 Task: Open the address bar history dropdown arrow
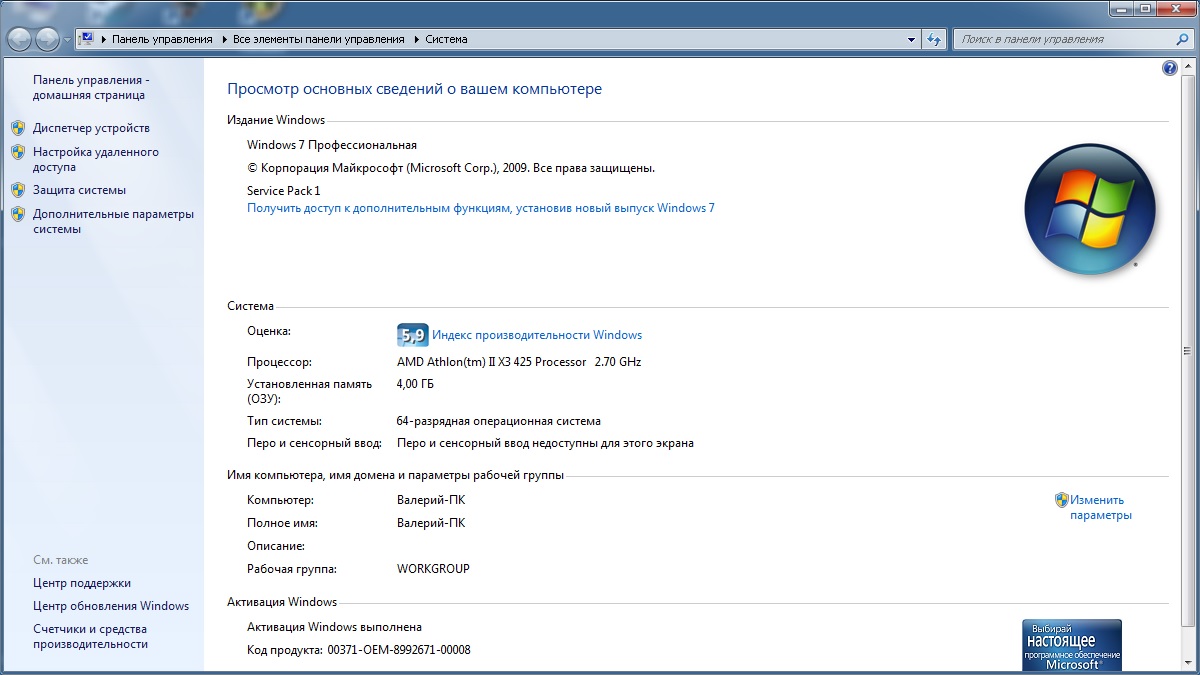click(911, 40)
